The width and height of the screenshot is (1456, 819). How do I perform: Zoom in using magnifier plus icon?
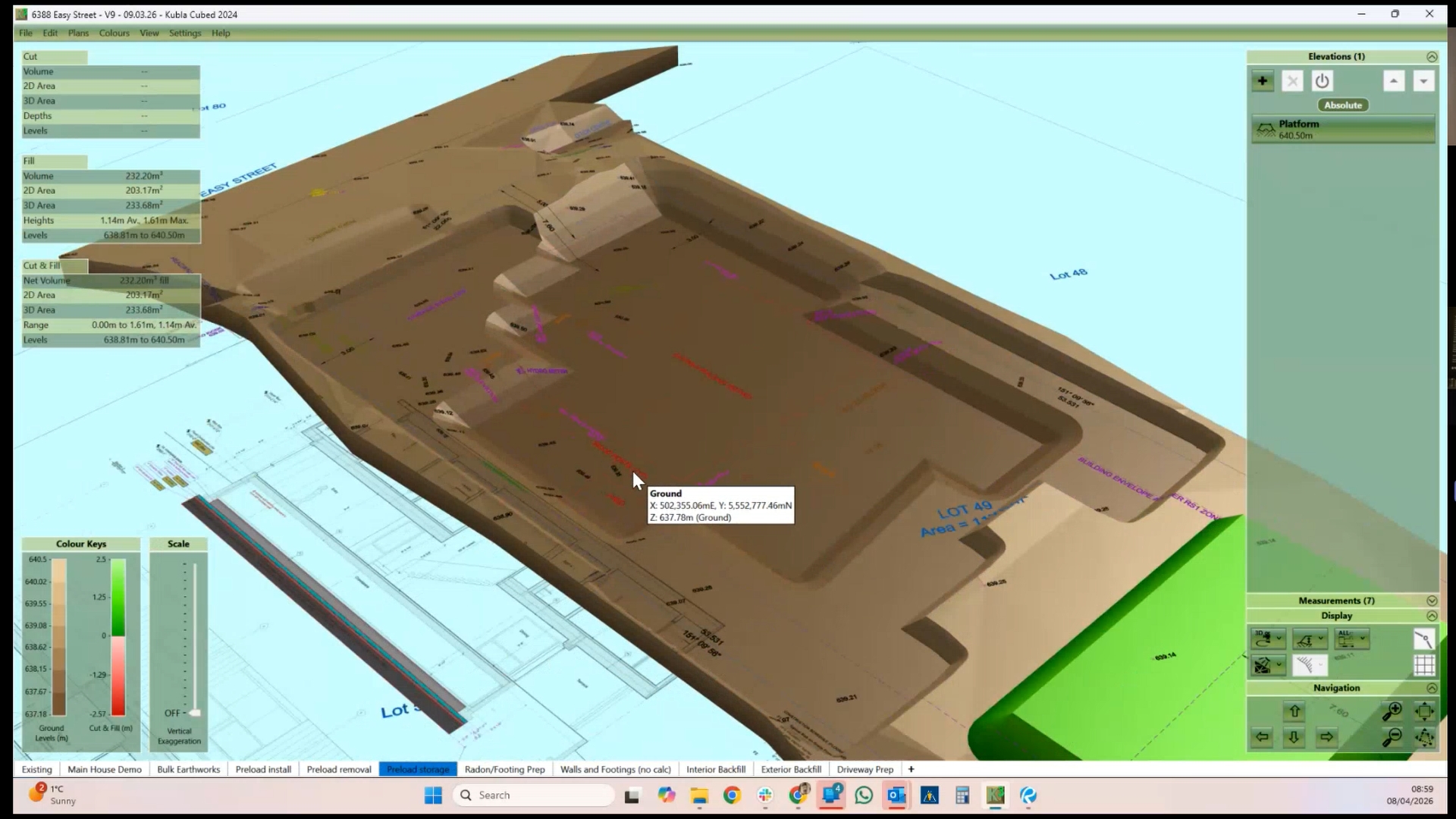1392,711
